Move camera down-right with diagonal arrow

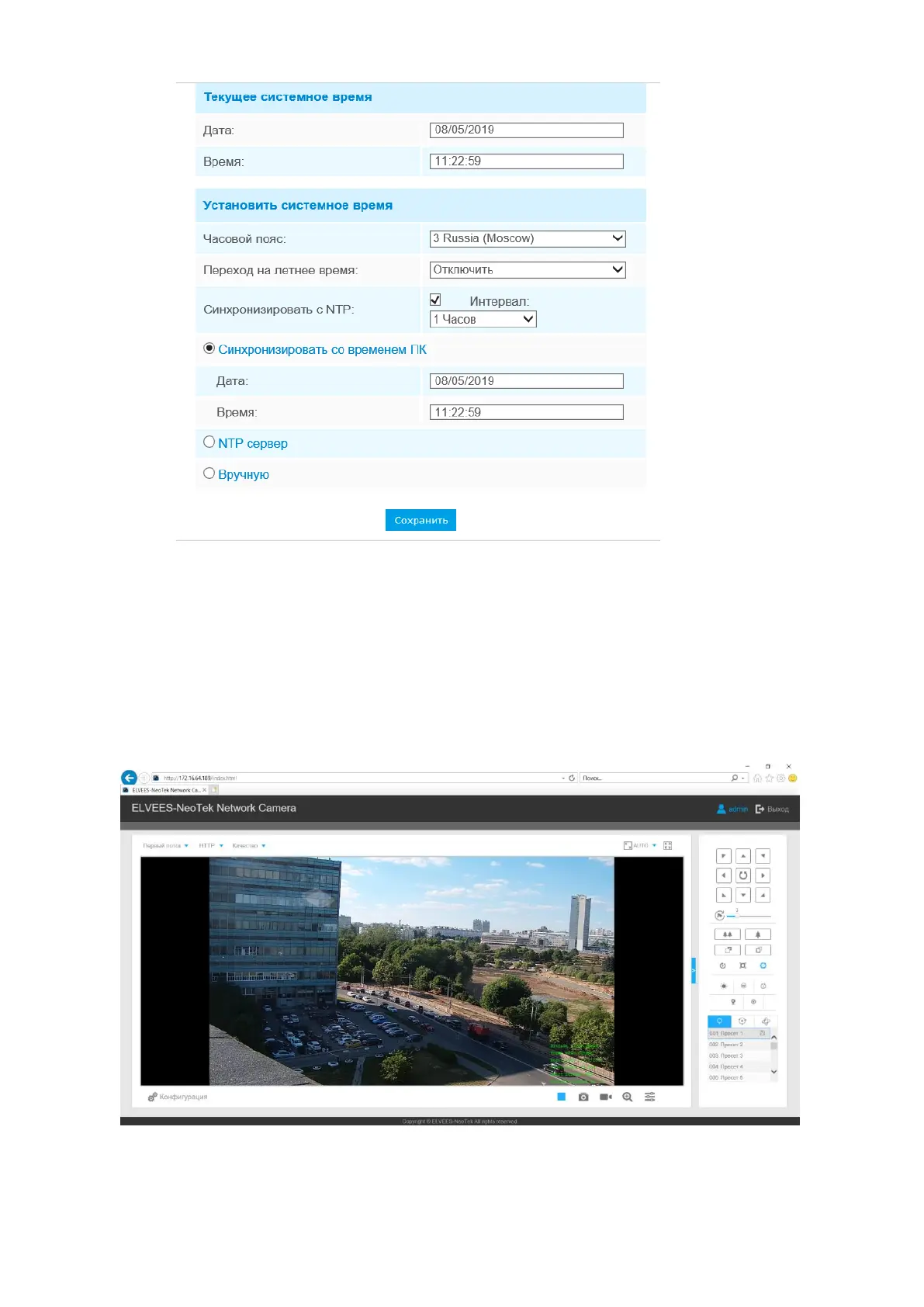[763, 895]
